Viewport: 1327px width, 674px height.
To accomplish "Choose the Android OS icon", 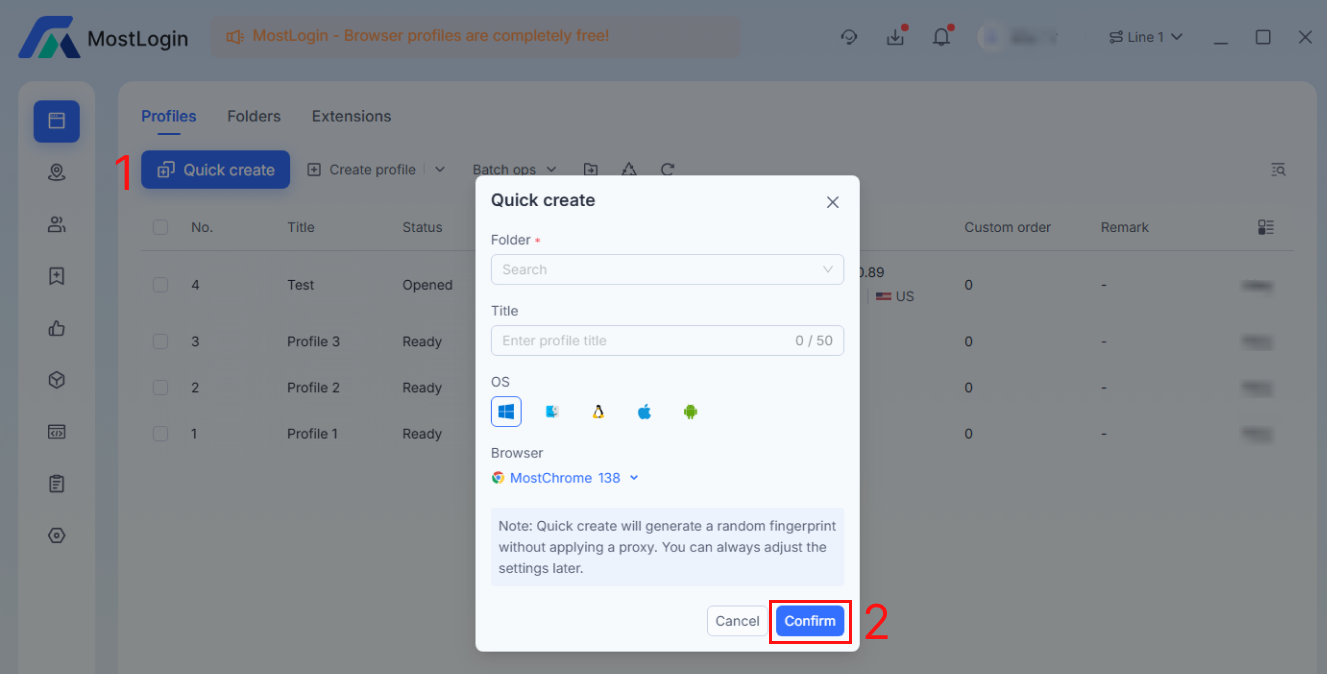I will pyautogui.click(x=690, y=411).
